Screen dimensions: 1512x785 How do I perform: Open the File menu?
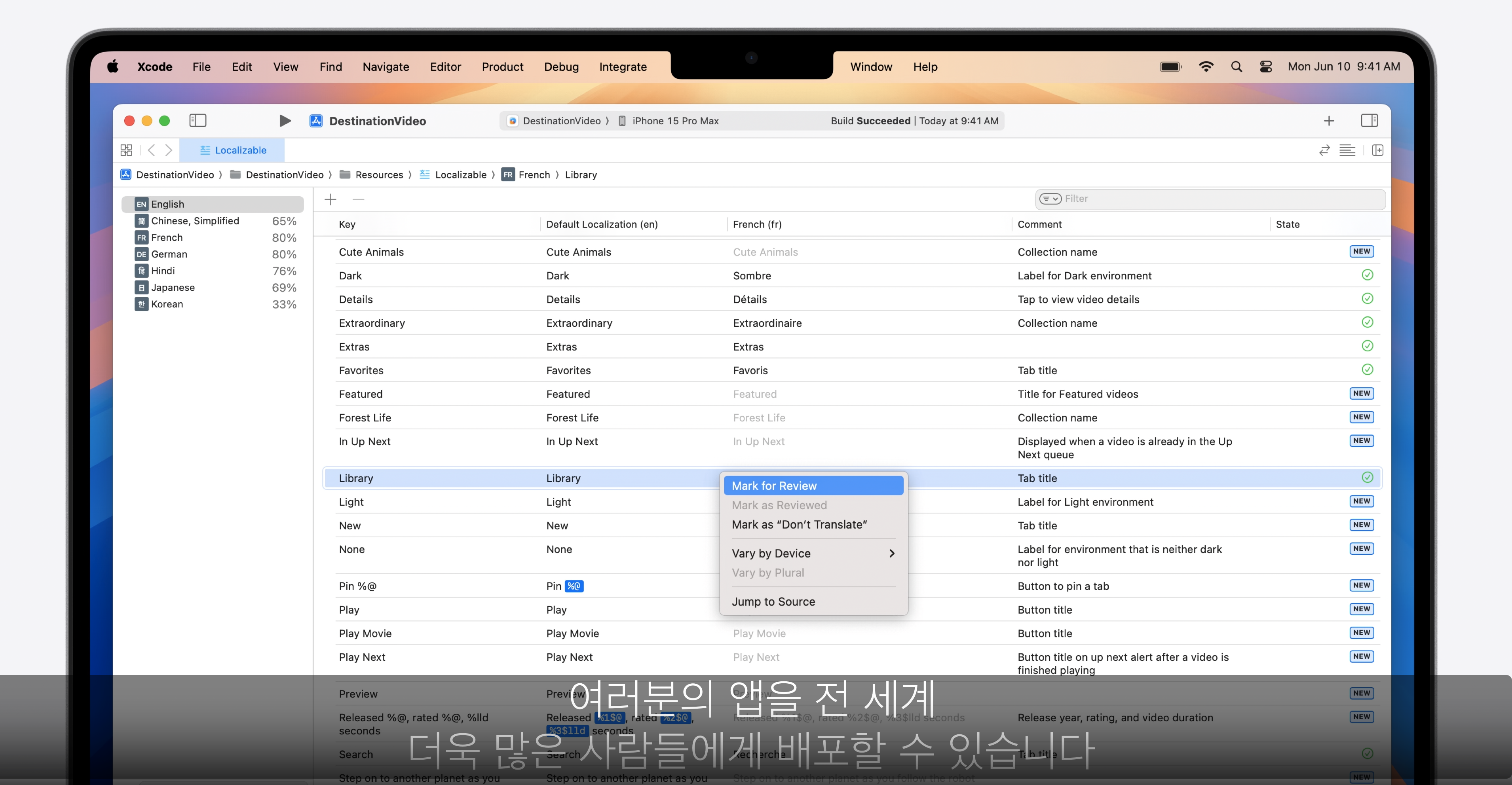201,67
